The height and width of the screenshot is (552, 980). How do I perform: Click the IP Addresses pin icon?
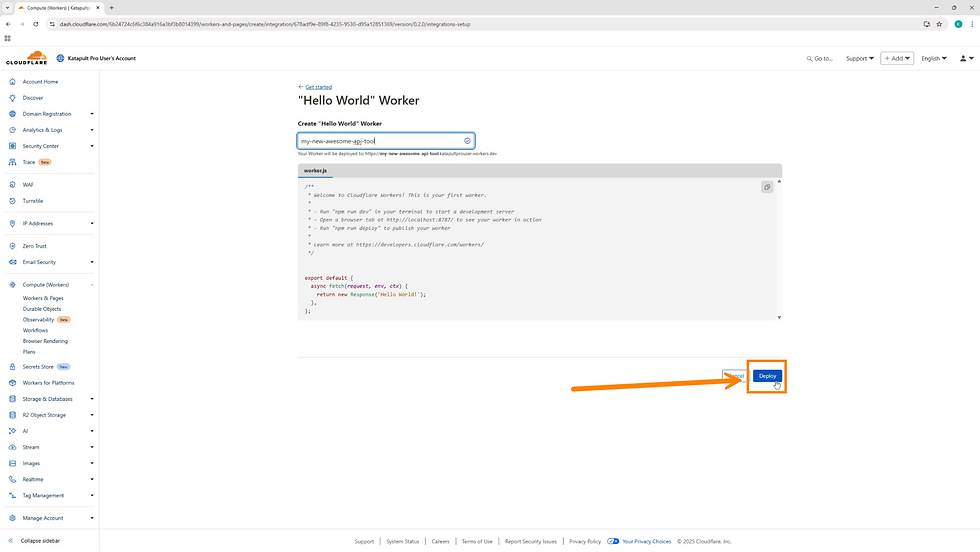click(x=12, y=224)
